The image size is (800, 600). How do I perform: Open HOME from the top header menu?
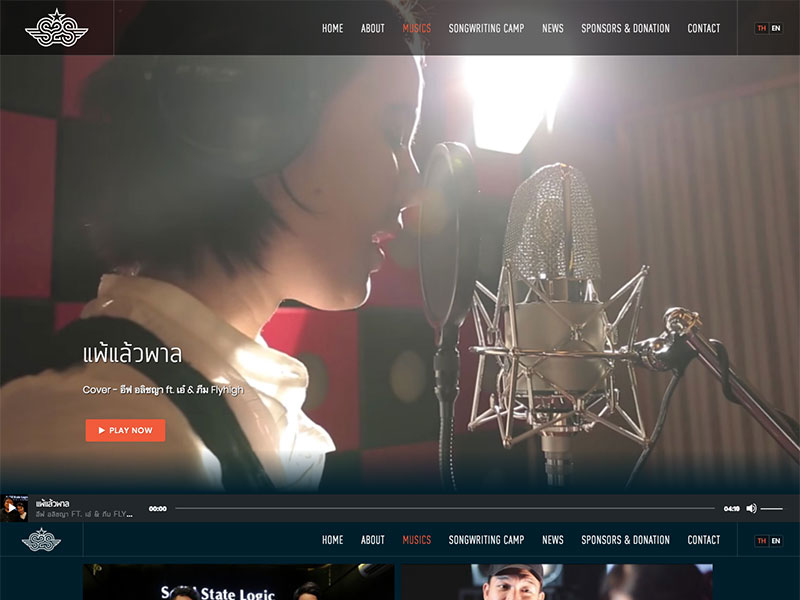coord(332,28)
